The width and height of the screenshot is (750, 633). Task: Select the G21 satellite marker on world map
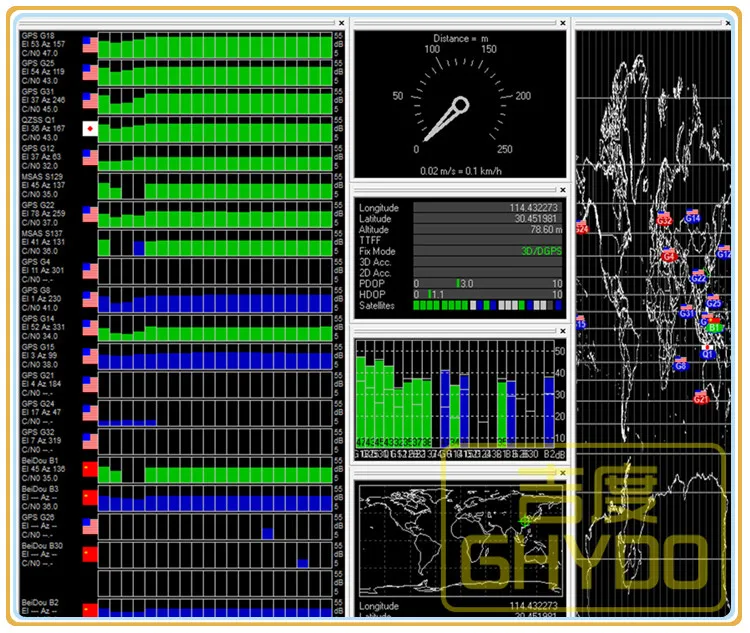[x=701, y=398]
